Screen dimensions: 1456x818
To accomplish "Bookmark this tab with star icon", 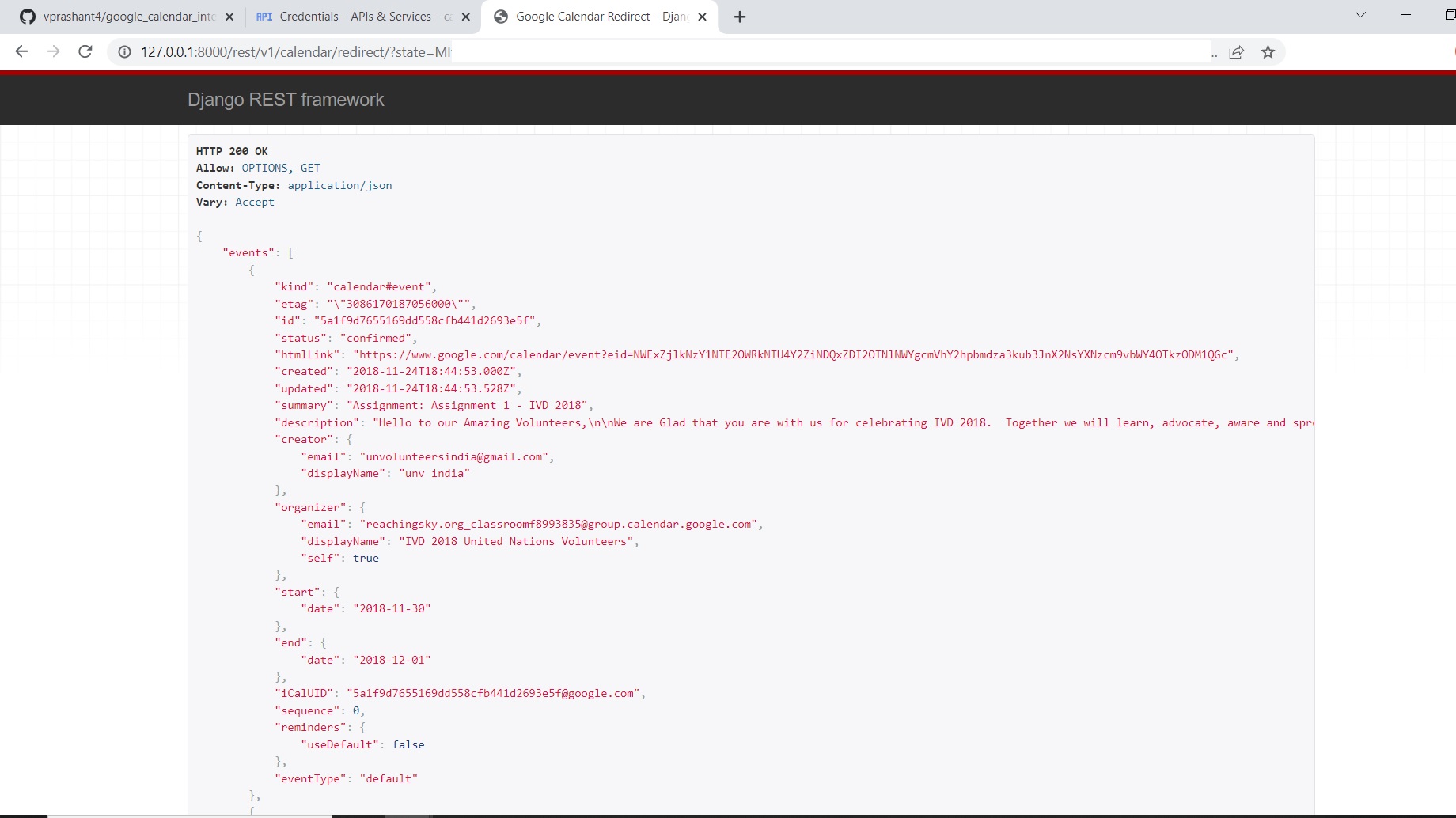I will click(1268, 52).
